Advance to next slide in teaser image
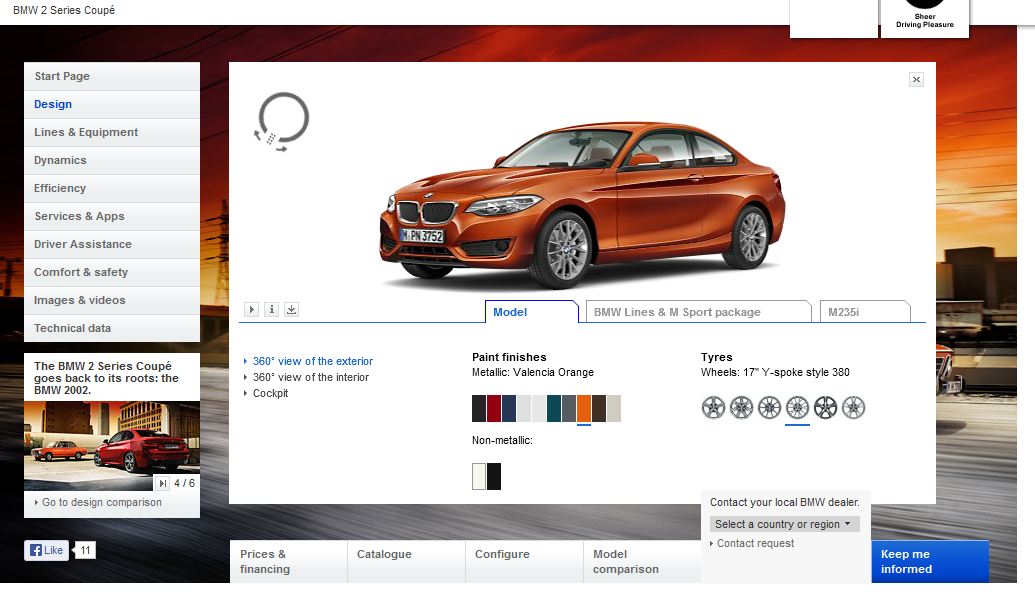Screen dimensions: 1035x594 pos(163,484)
